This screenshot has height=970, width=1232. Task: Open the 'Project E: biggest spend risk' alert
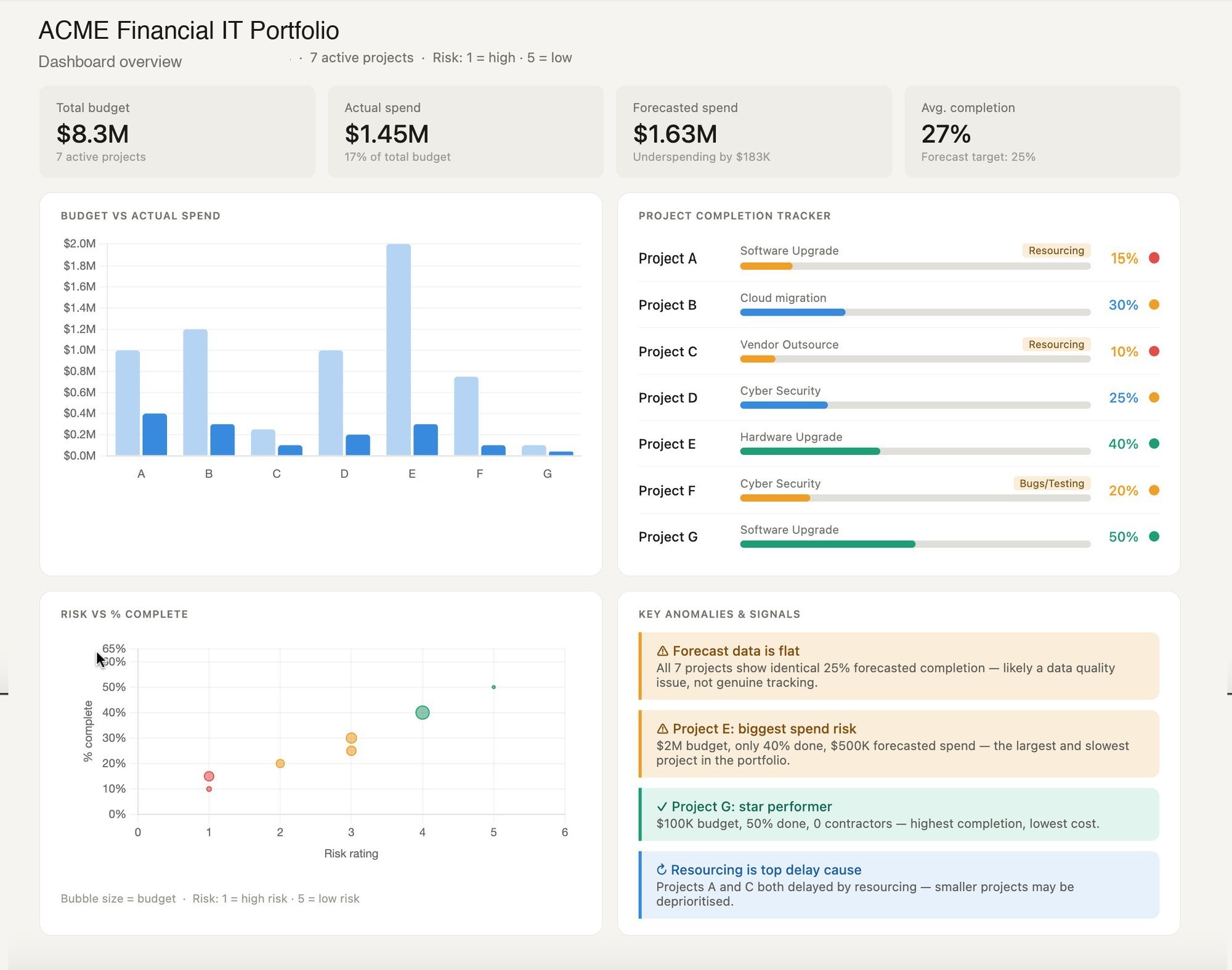point(899,744)
